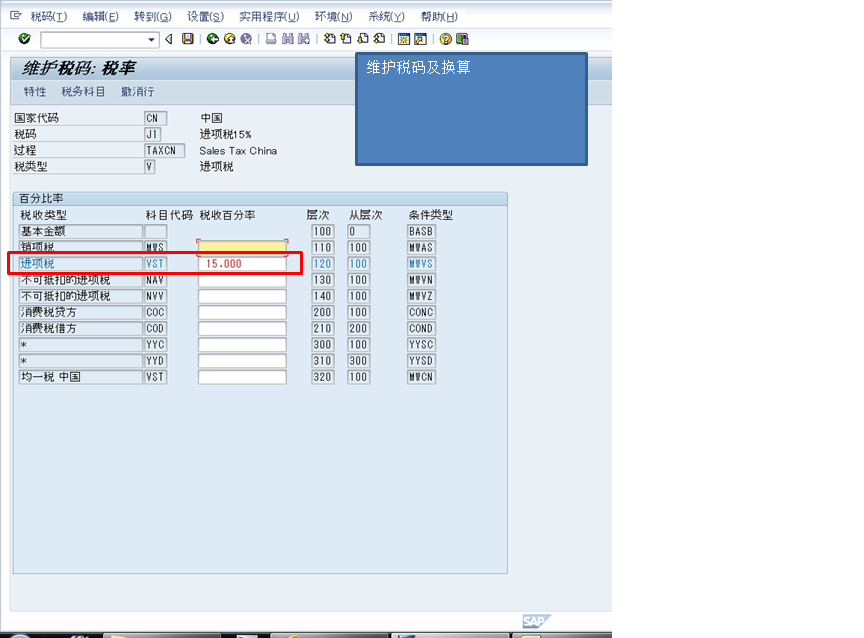Click tax rate field for 消费税贷方
864x638 pixels.
pos(242,312)
